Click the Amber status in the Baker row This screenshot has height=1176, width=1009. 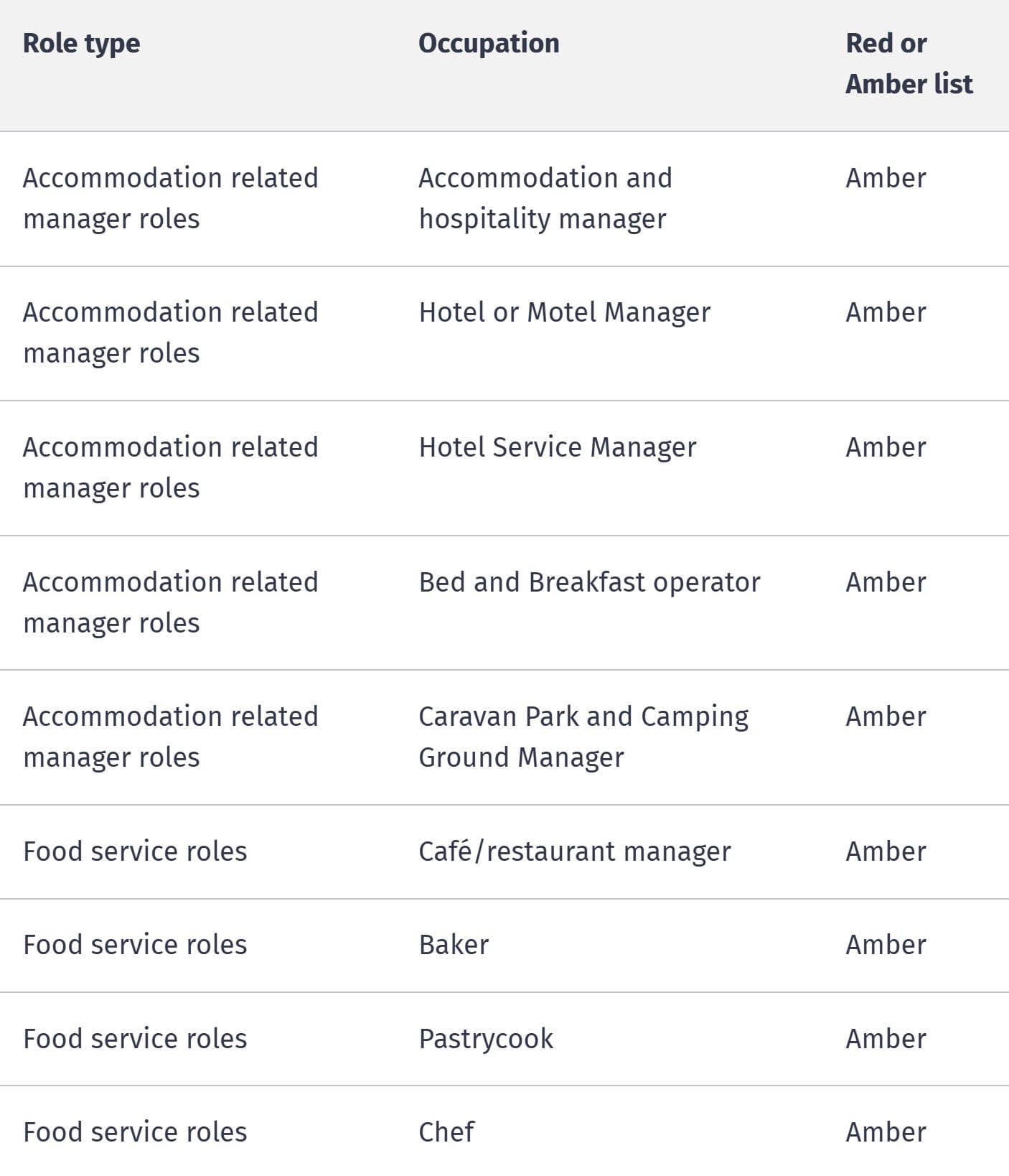(886, 945)
